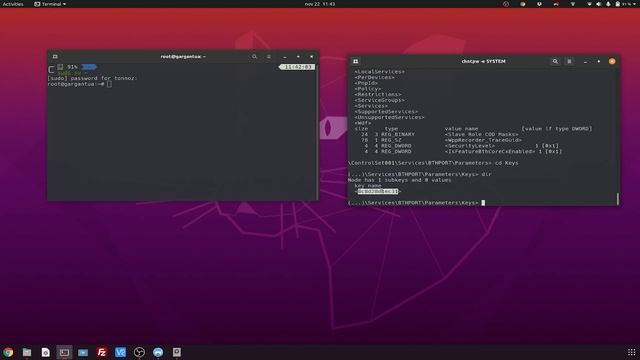Open new tab in root@gargantua terminal
This screenshot has width=640, height=360.
coord(55,57)
